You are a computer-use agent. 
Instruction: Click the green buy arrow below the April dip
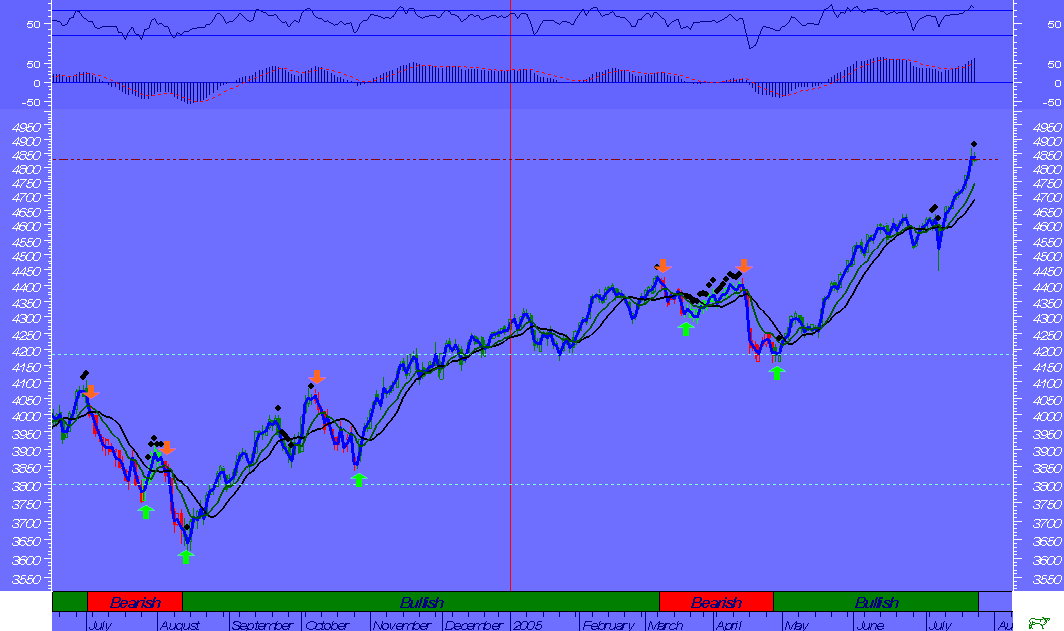point(778,371)
